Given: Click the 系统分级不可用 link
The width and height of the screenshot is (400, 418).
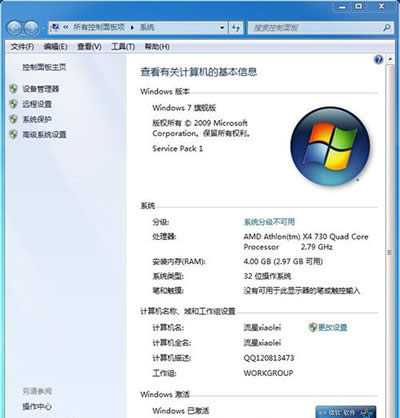Looking at the screenshot, I should 269,222.
